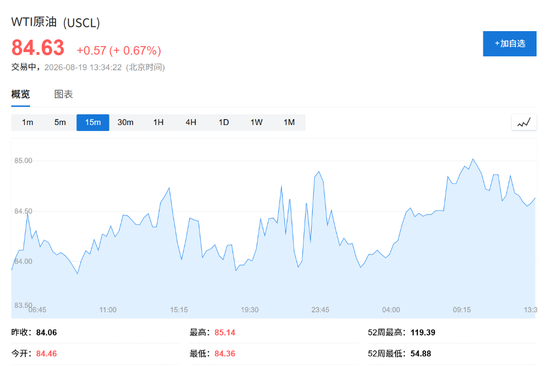Image resolution: width=550 pixels, height=366 pixels.
Task: Click the current price 84.63
Action: click(38, 48)
